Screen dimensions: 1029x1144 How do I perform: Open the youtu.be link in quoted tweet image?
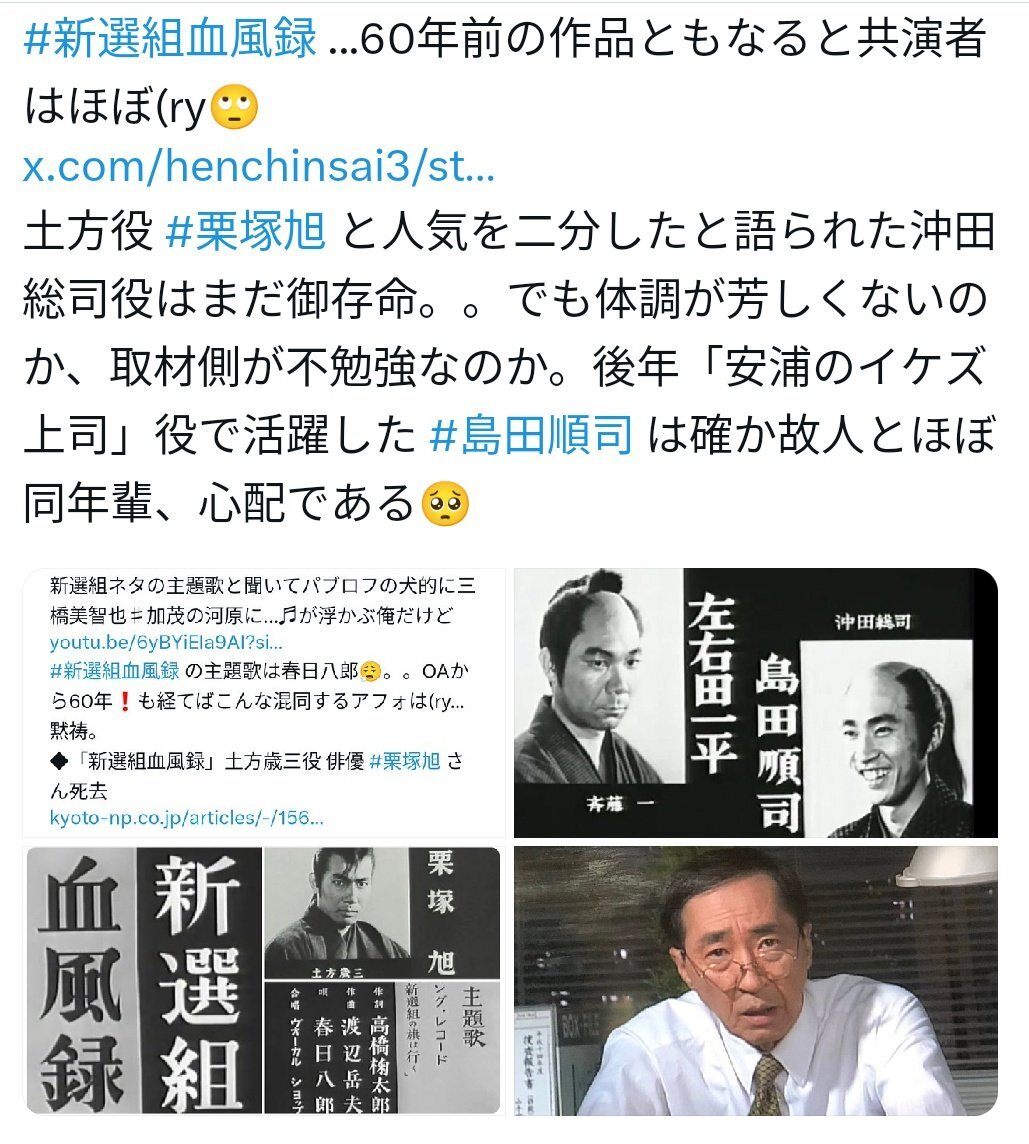click(x=166, y=643)
